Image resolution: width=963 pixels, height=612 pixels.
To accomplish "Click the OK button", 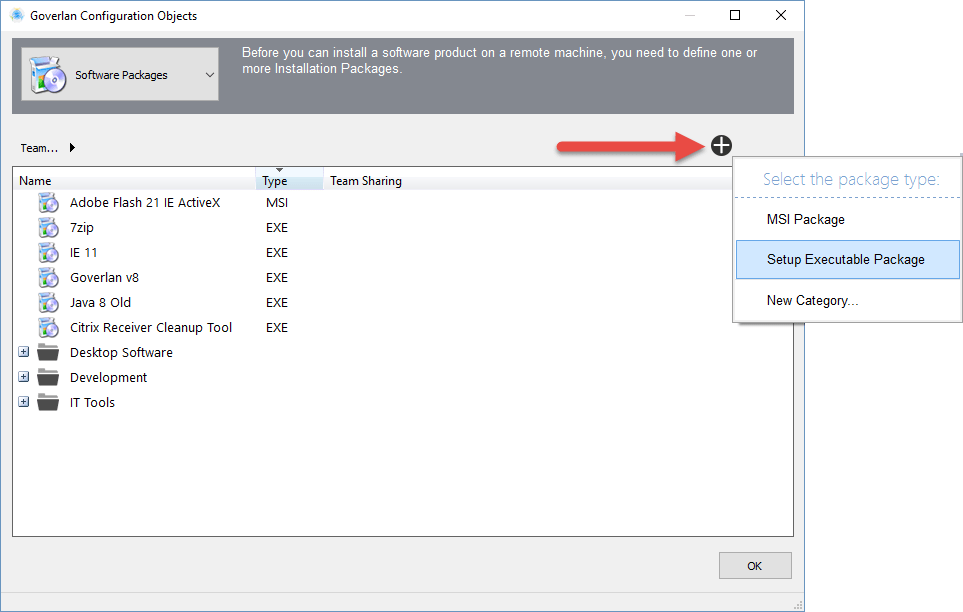I will pyautogui.click(x=755, y=565).
